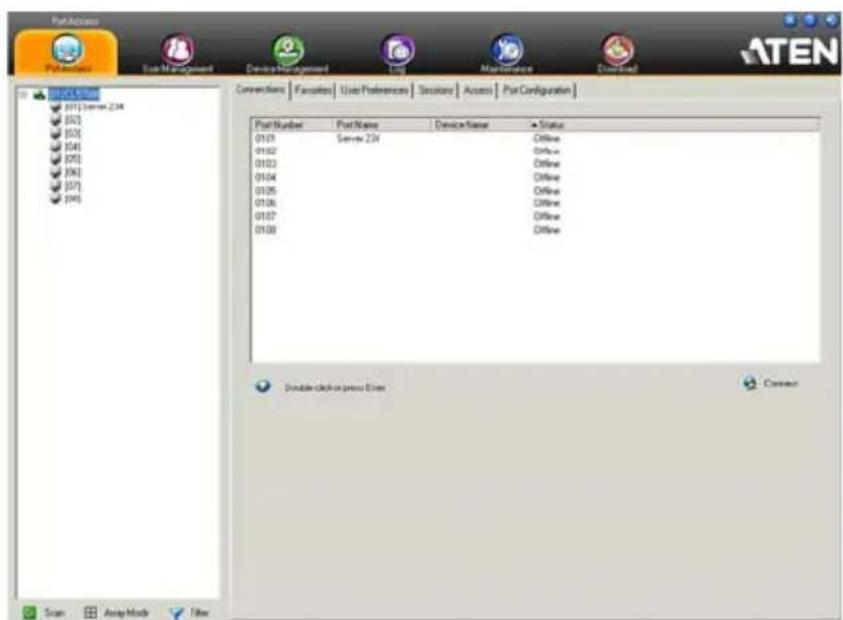Switch to the Favorites tab
The image size is (843, 620).
(313, 90)
